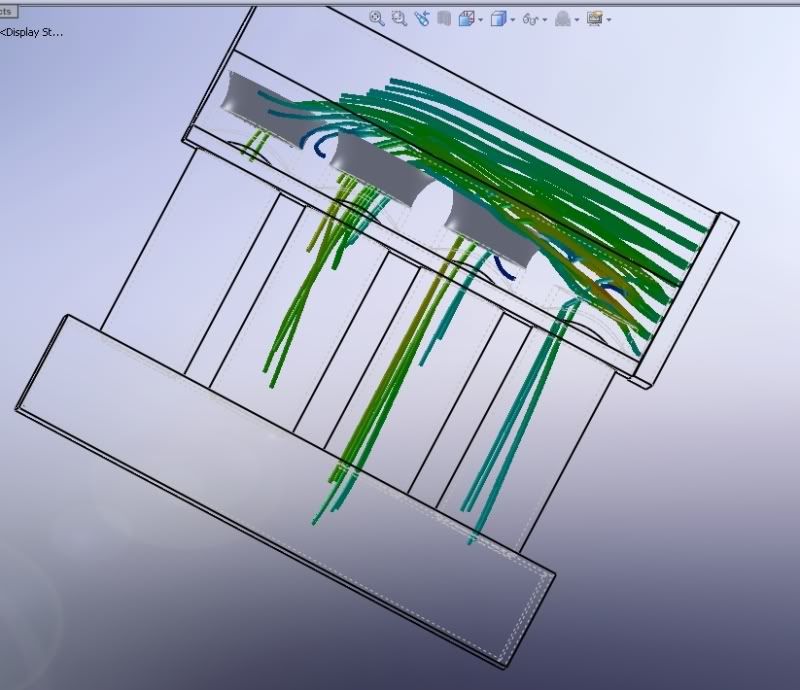Click the Previous View icon
Screen dimensions: 800x690
424,17
